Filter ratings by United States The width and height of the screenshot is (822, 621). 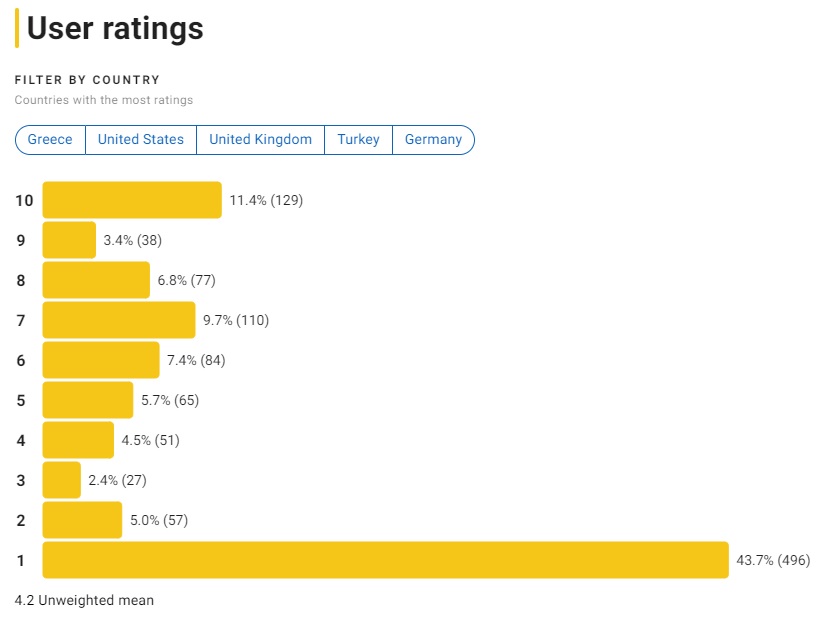coord(141,140)
